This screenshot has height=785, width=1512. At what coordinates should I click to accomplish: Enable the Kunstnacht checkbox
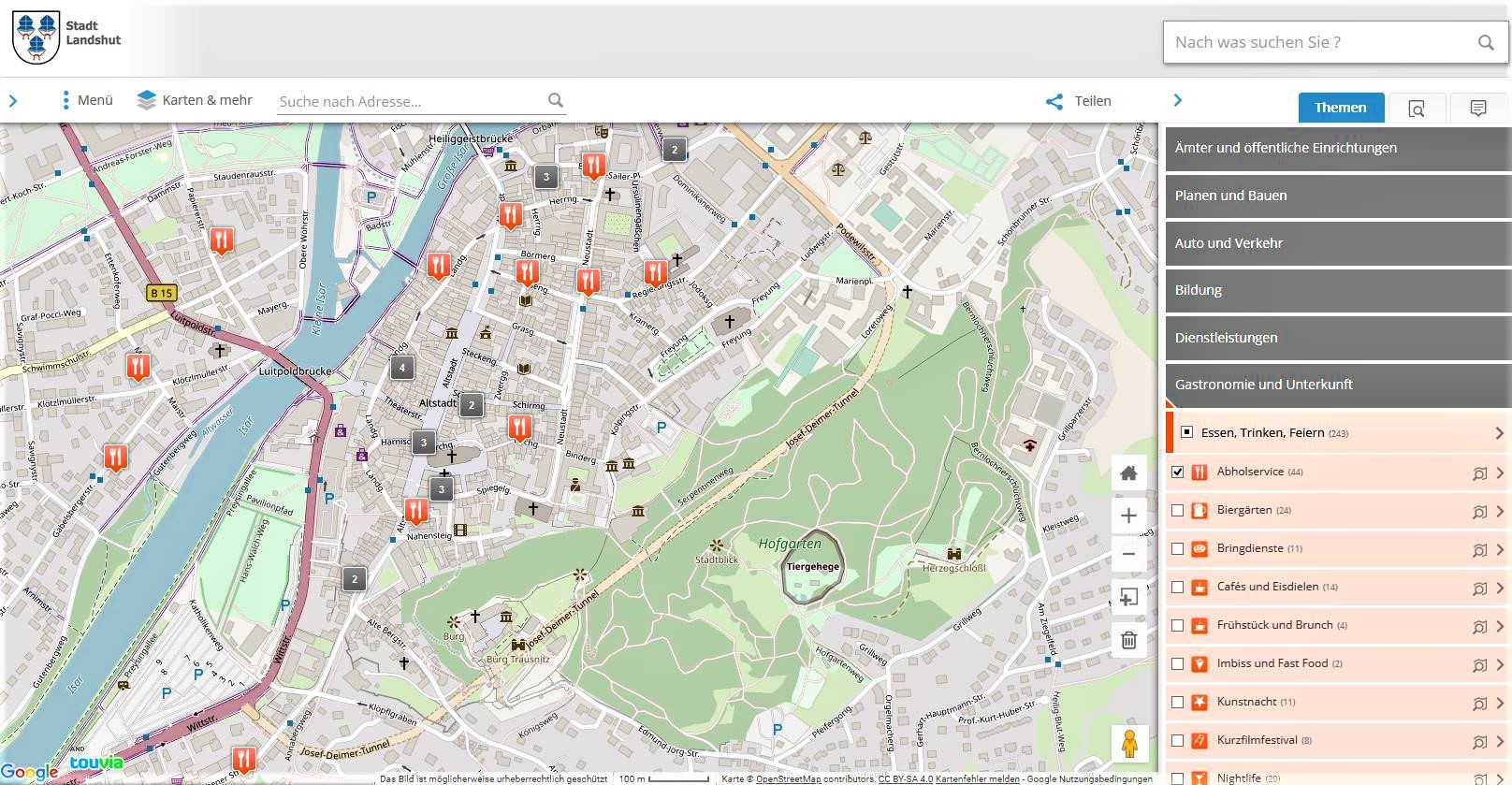coord(1178,702)
